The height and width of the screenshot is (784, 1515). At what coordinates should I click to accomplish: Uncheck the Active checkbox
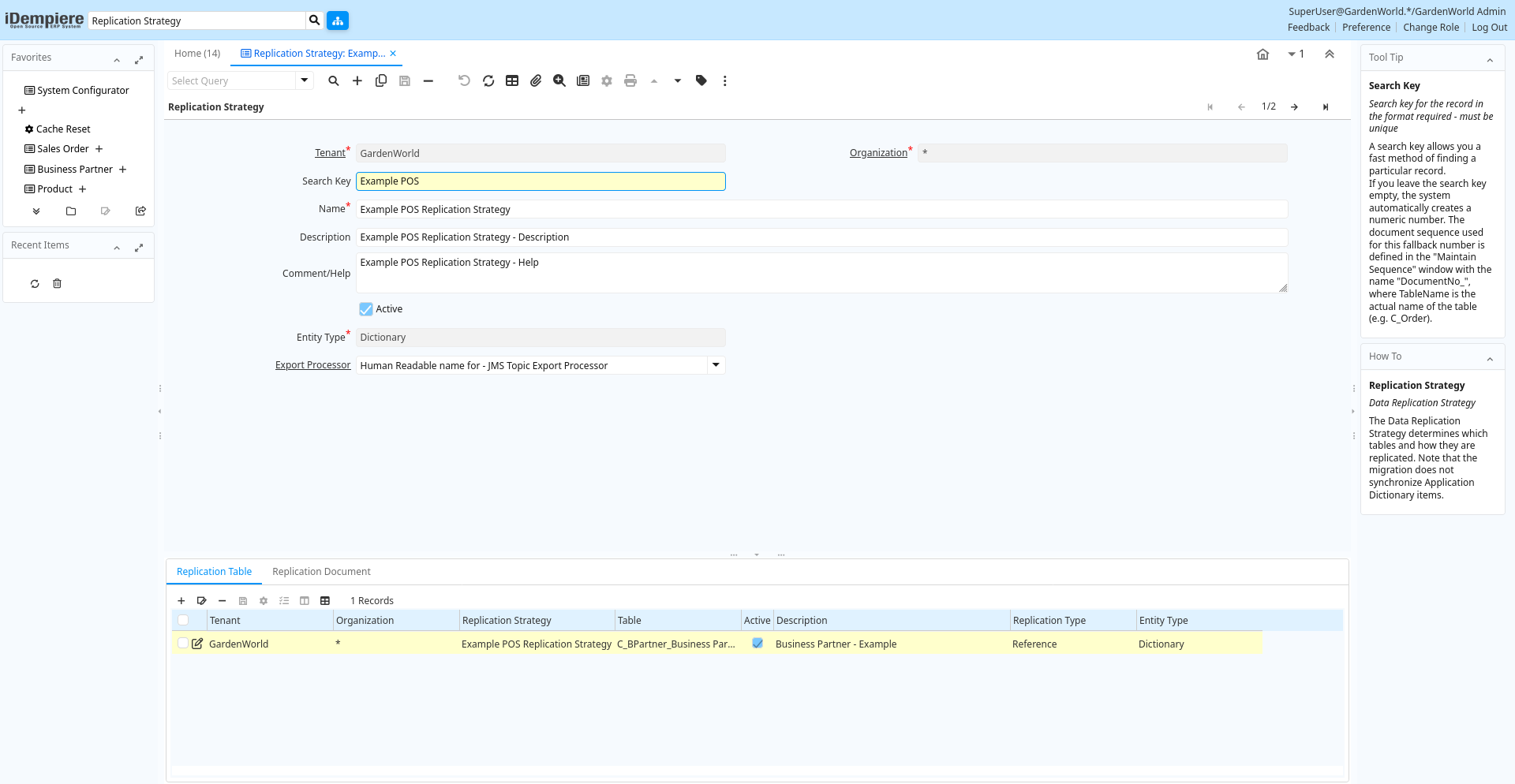(366, 309)
